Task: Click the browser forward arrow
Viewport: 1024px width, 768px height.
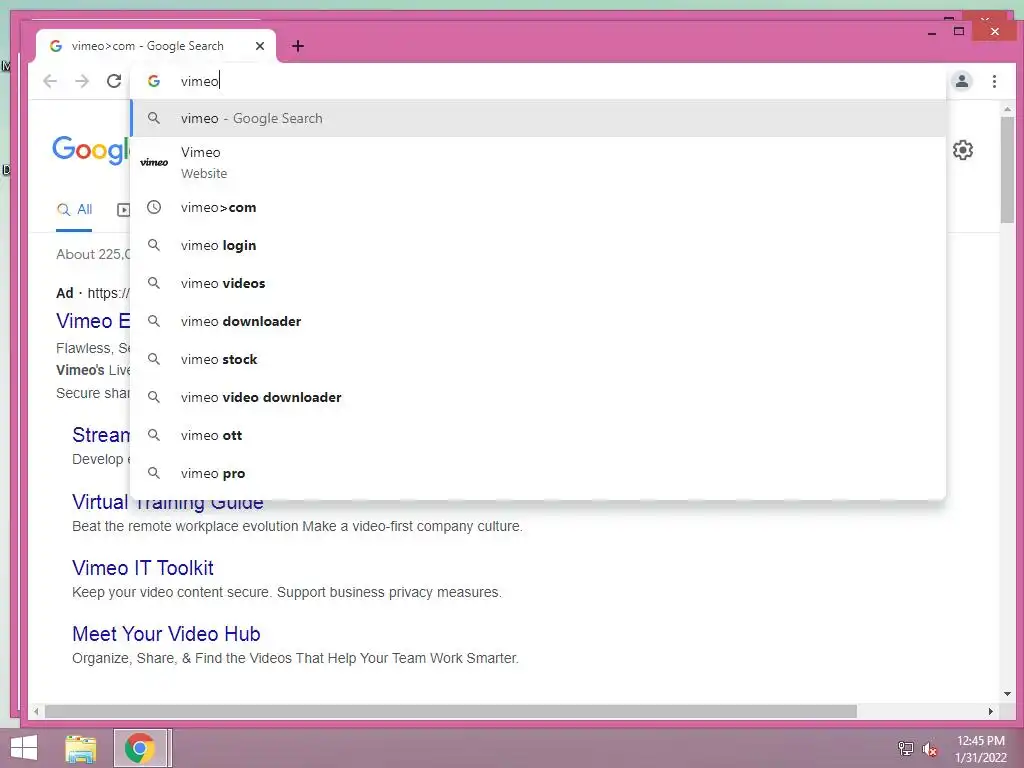Action: coord(82,81)
